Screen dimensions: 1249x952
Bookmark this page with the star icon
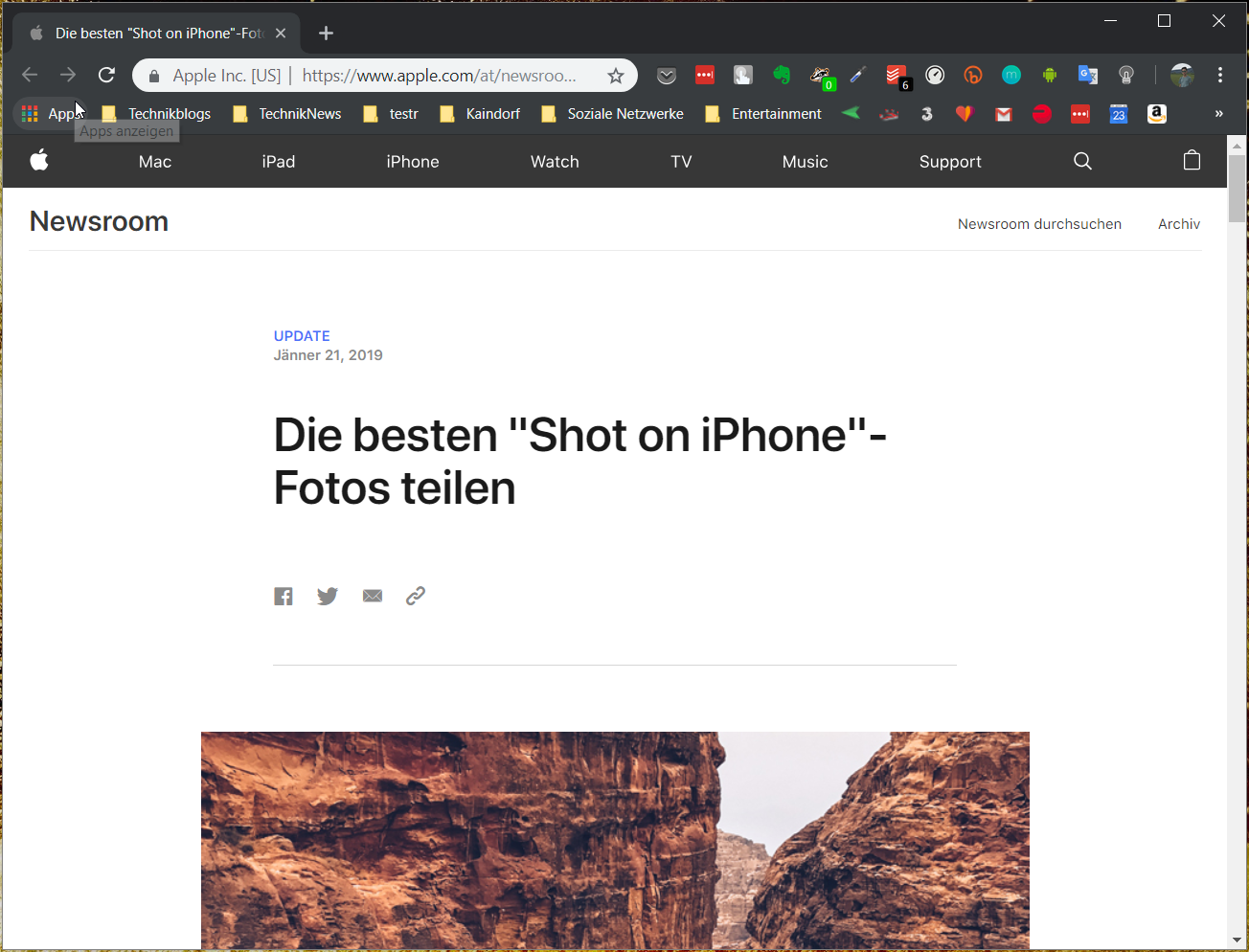616,76
